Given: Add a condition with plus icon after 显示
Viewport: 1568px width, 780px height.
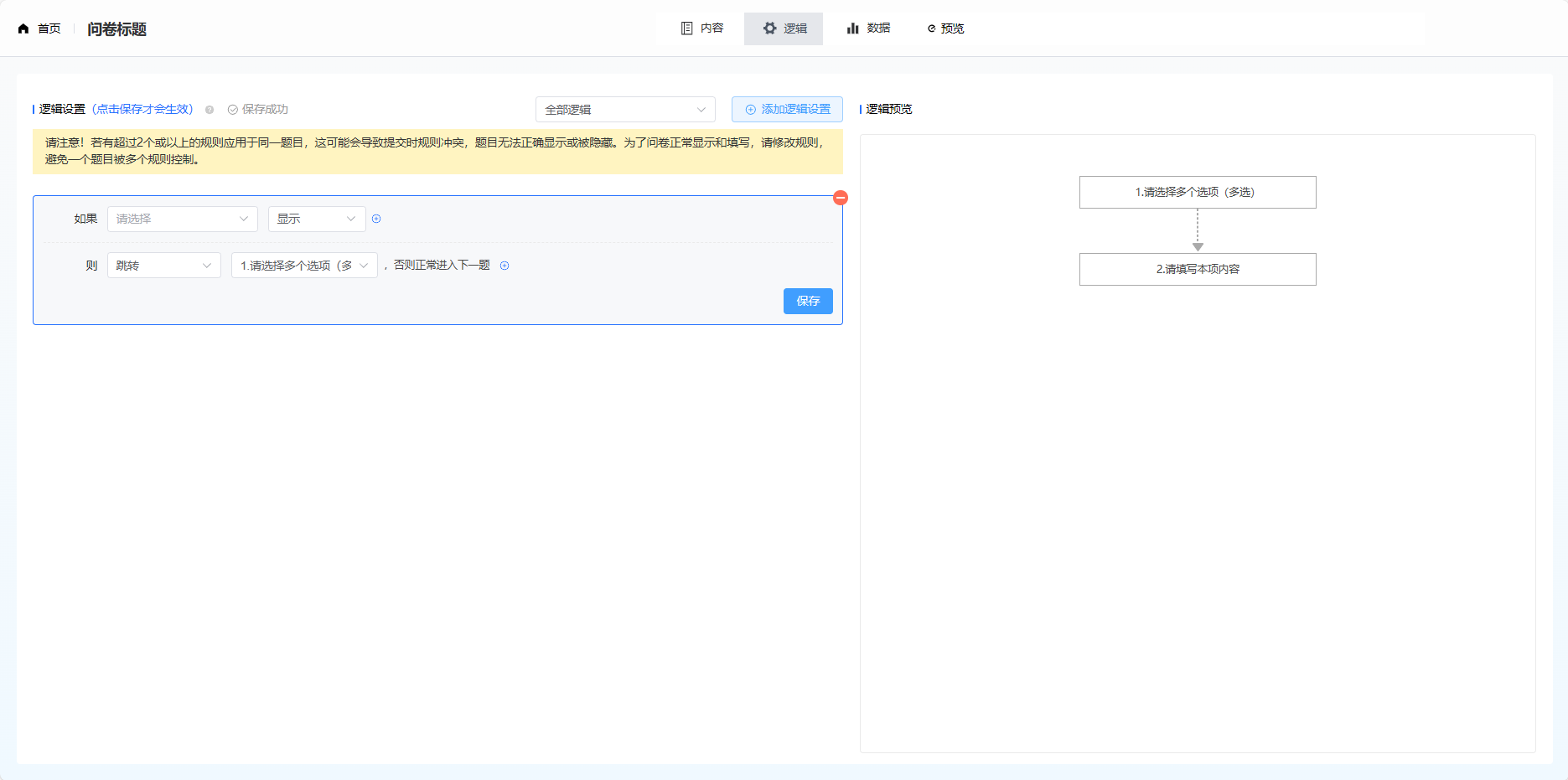Looking at the screenshot, I should [376, 219].
